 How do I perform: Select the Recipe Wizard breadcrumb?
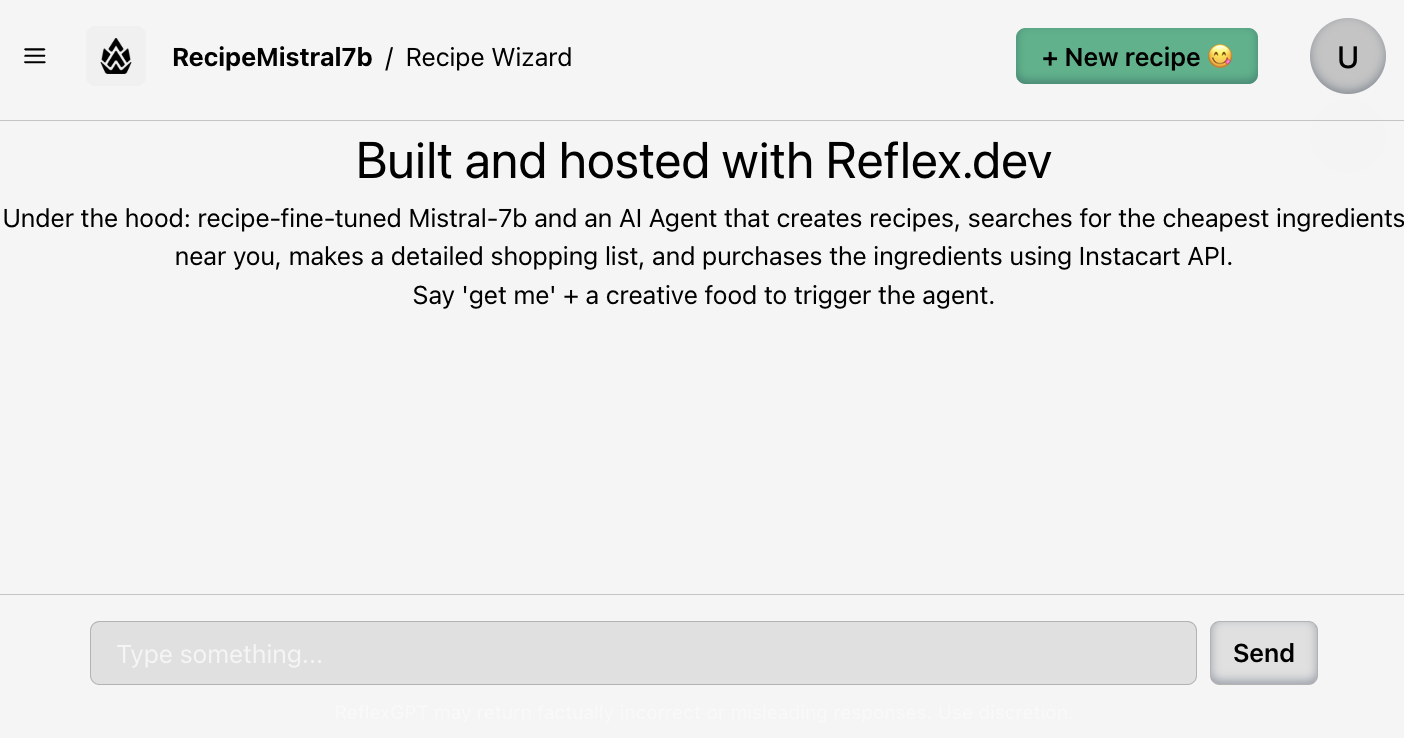(489, 57)
